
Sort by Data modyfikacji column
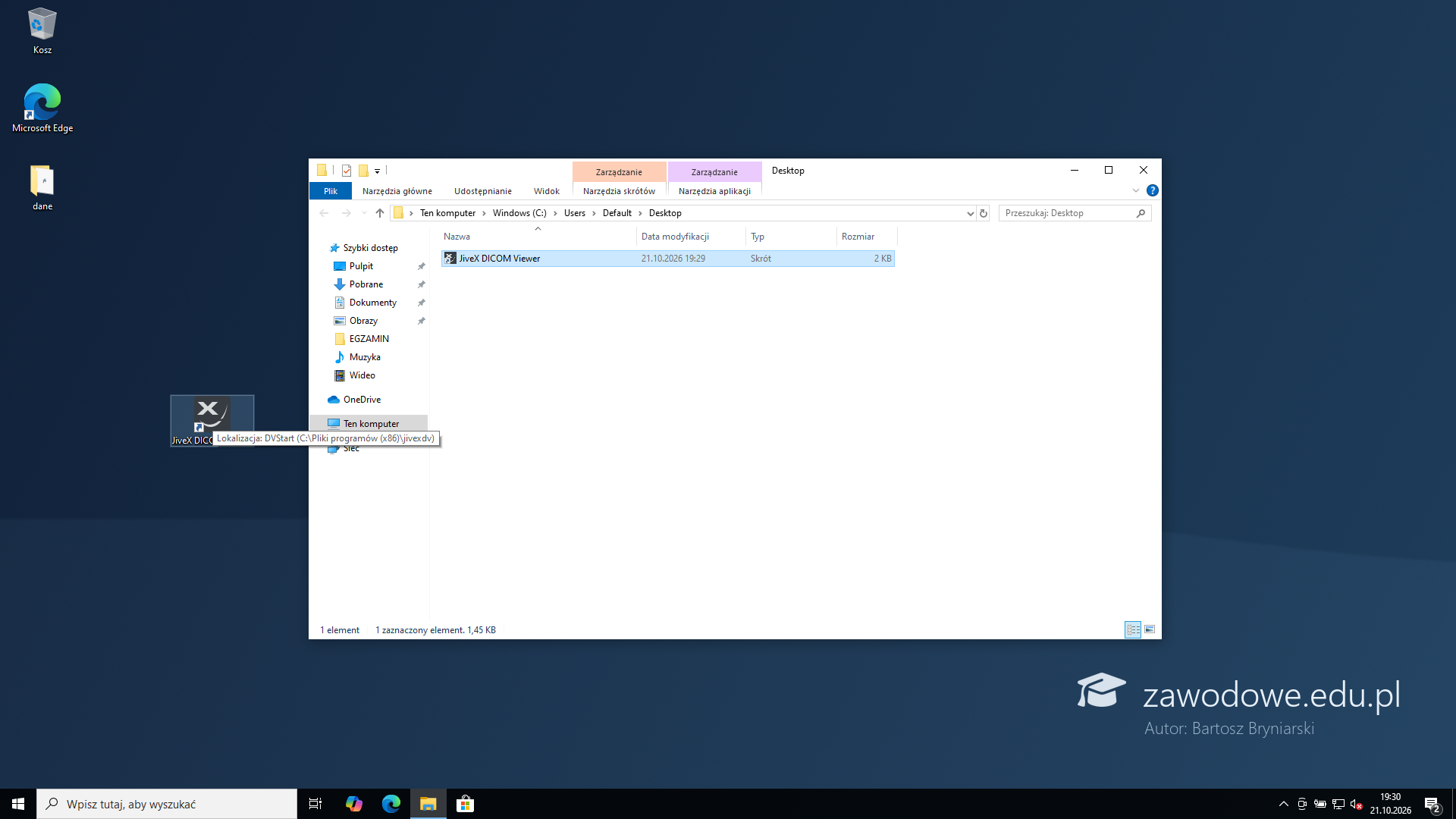coord(691,237)
